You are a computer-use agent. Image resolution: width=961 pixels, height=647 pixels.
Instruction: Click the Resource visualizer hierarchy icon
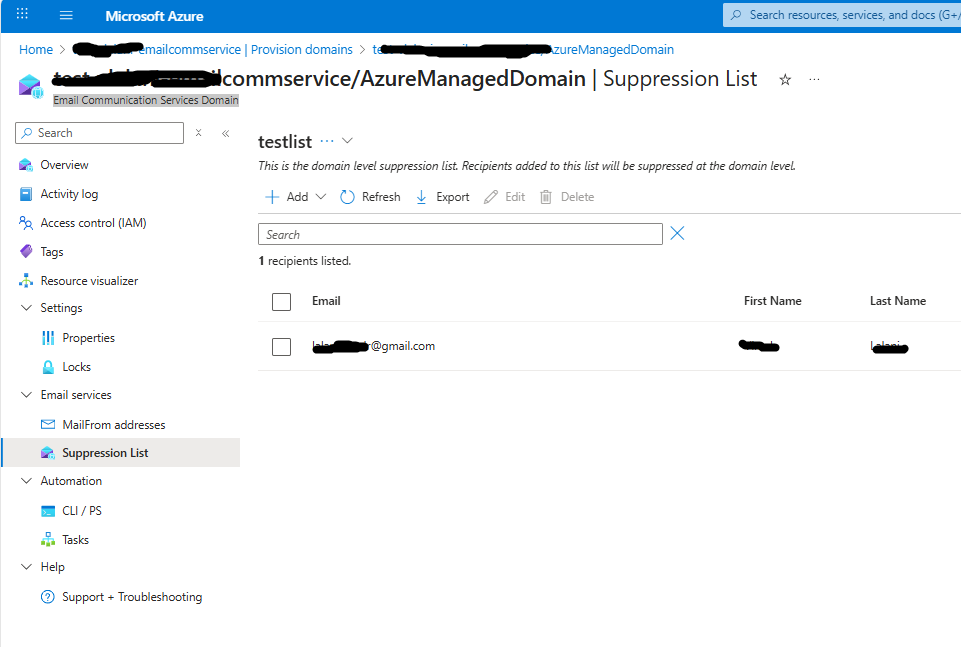26,281
